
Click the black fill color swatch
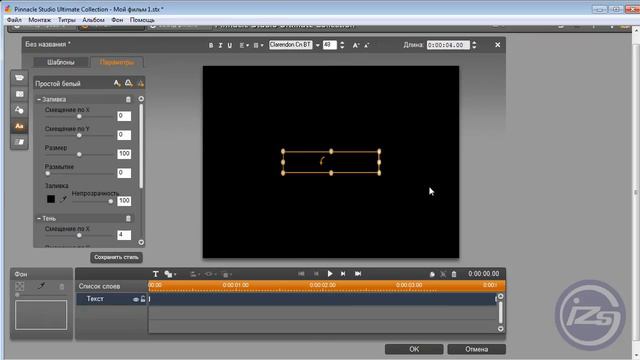pyautogui.click(x=51, y=199)
